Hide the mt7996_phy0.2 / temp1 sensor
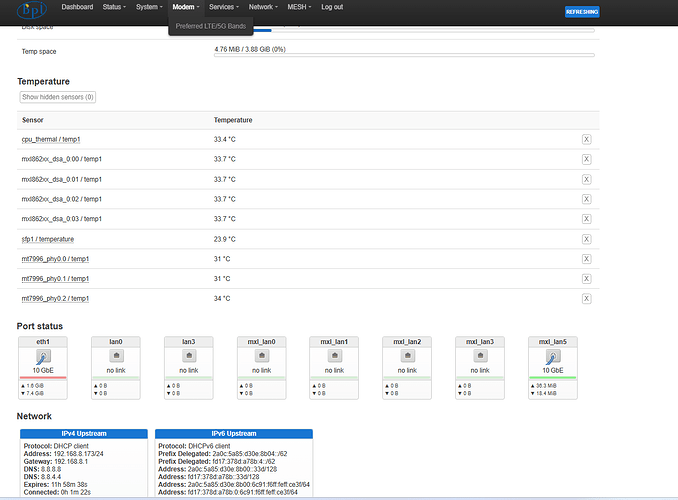Screen dimensions: 678x500 coord(586,298)
